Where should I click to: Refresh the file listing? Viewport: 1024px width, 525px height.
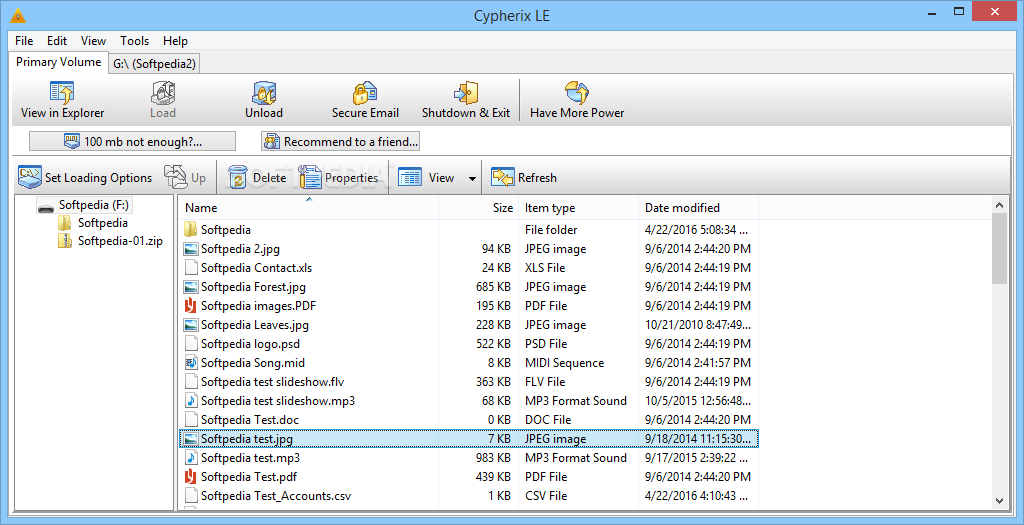pyautogui.click(x=524, y=178)
